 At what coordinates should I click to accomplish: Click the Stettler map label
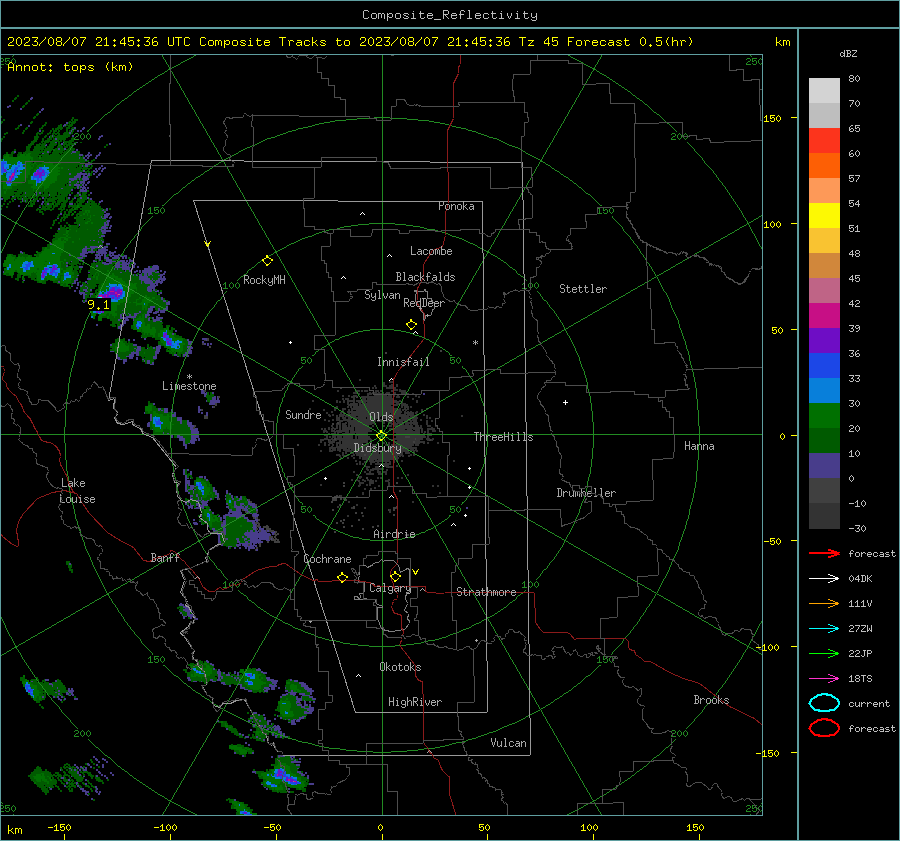[x=583, y=289]
